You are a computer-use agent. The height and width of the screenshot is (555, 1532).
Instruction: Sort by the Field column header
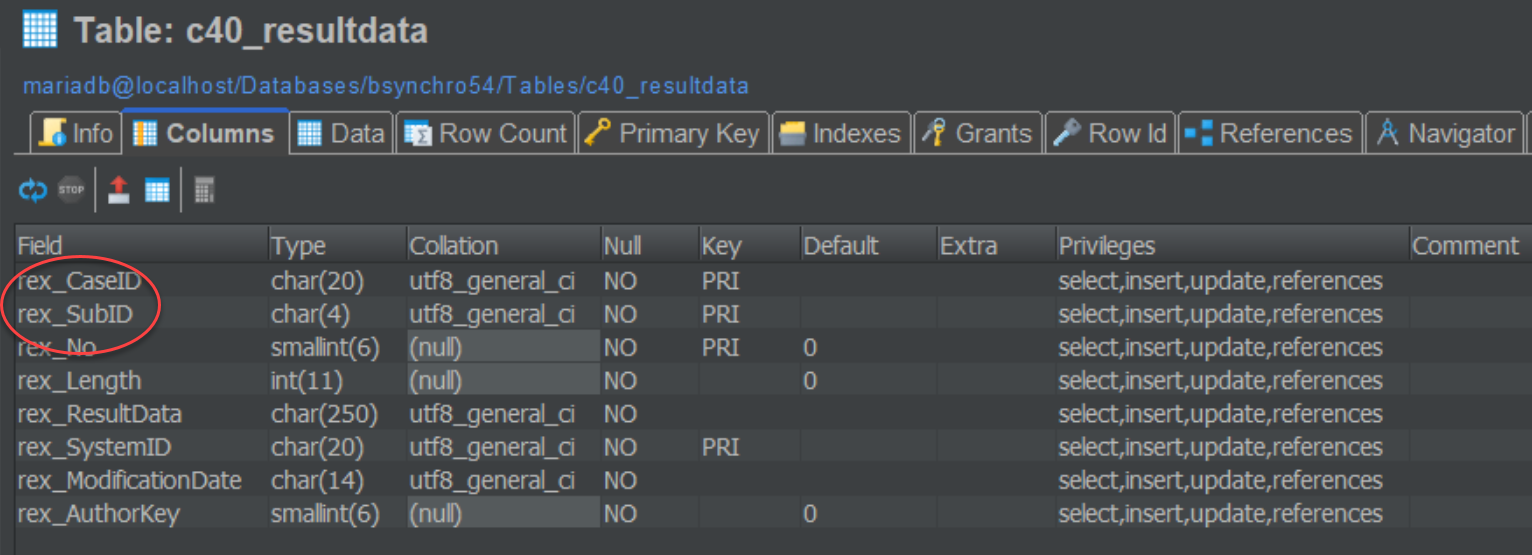[x=141, y=245]
